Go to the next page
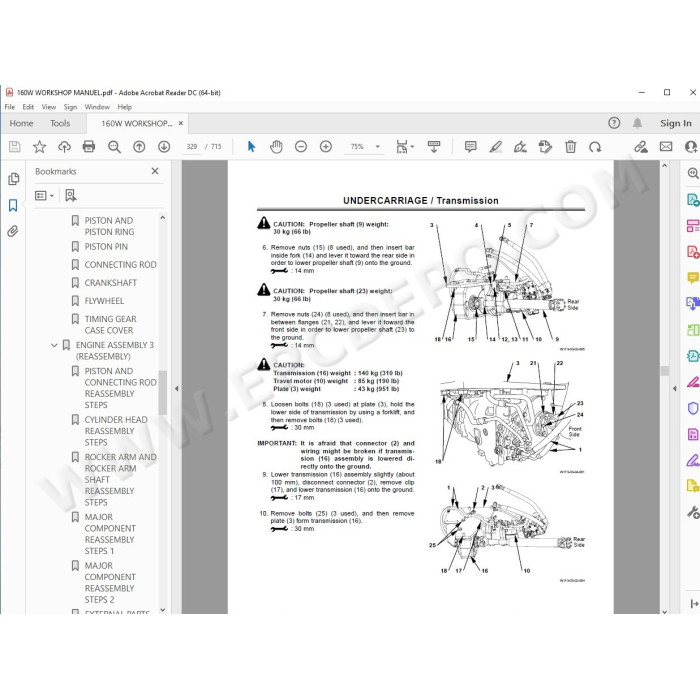 (x=164, y=146)
